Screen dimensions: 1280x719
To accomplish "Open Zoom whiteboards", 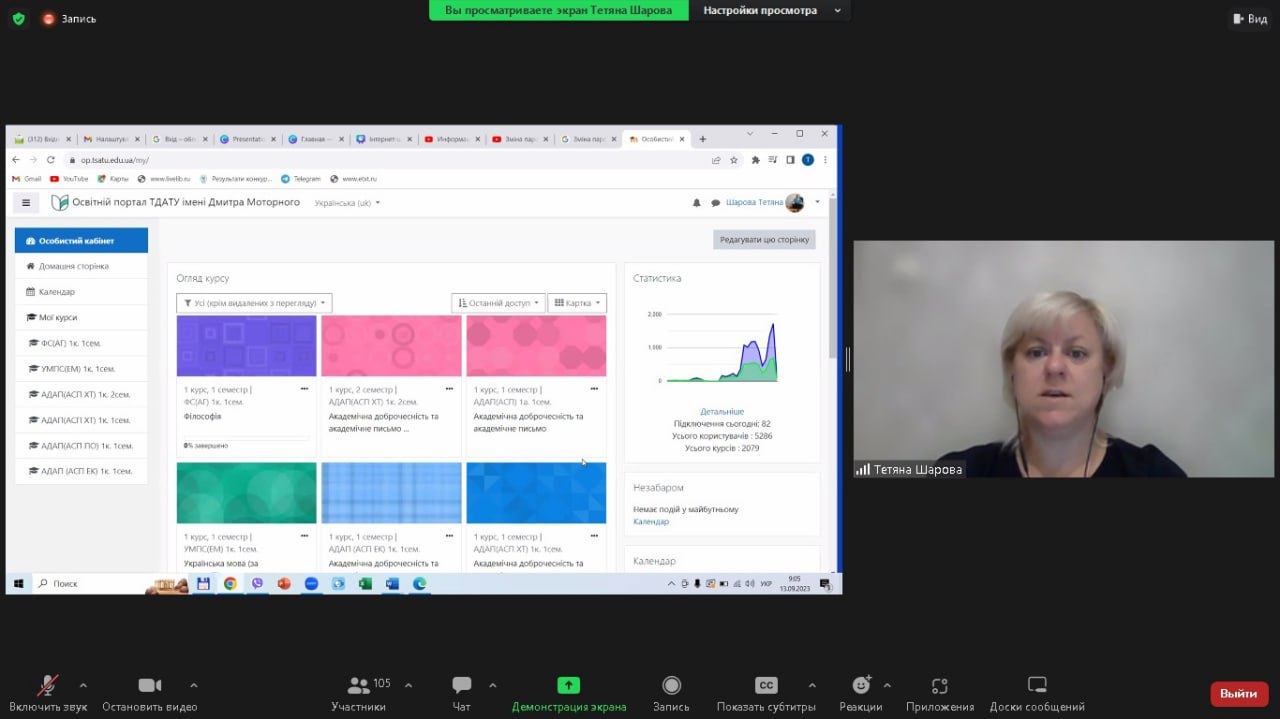I will tap(1037, 693).
